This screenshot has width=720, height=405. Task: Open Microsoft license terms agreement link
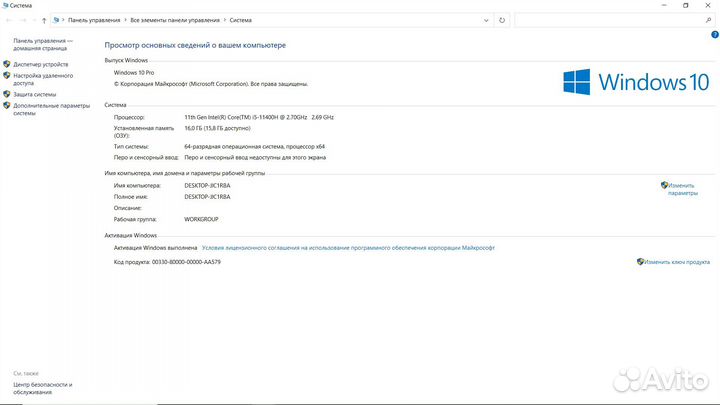[348, 247]
